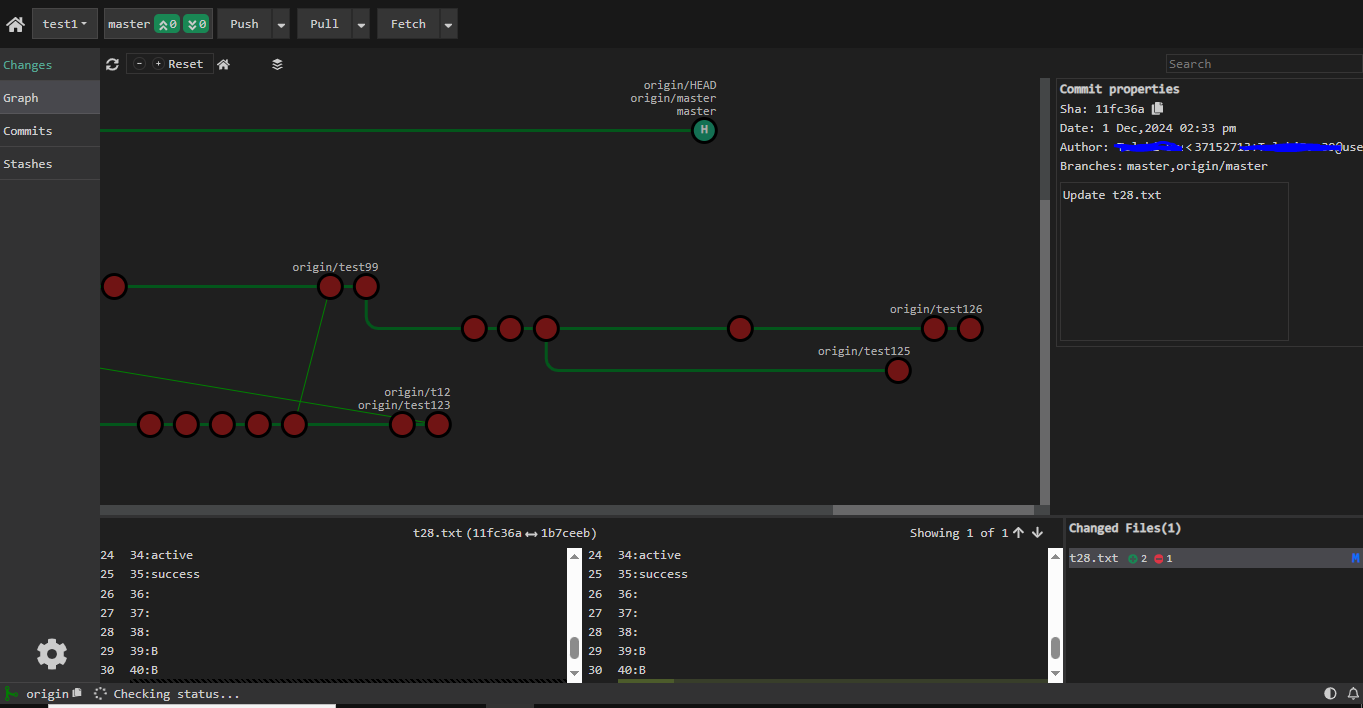Click the commit message Update t28.txt

click(x=1112, y=195)
